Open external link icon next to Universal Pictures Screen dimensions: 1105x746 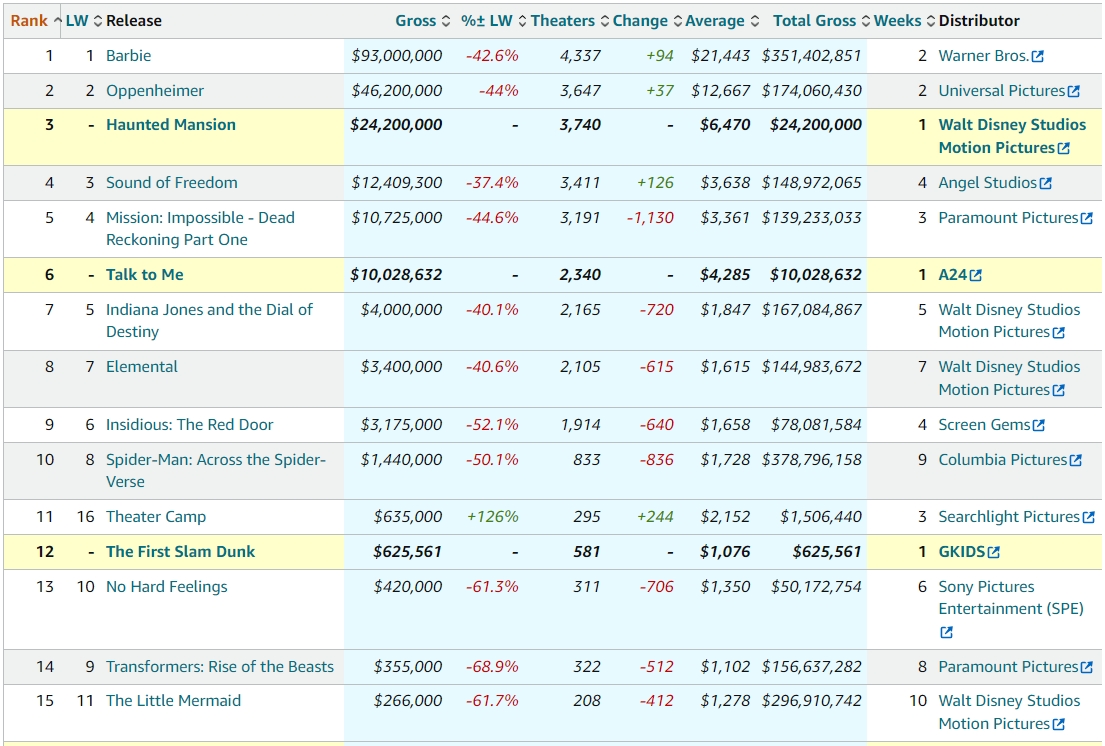[1074, 92]
